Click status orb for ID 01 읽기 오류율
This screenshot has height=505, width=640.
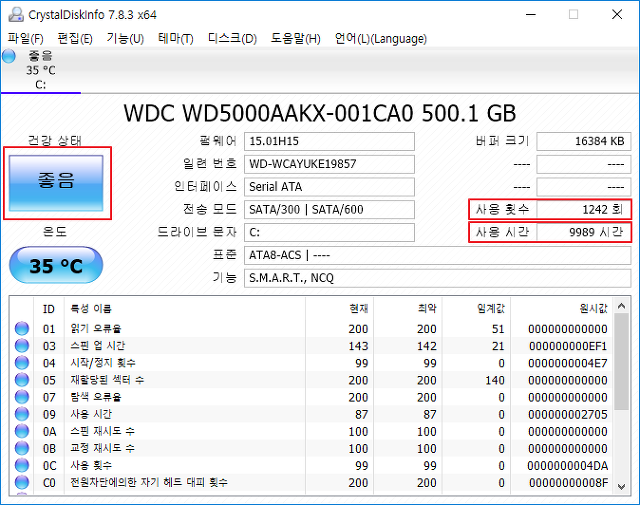(x=22, y=329)
